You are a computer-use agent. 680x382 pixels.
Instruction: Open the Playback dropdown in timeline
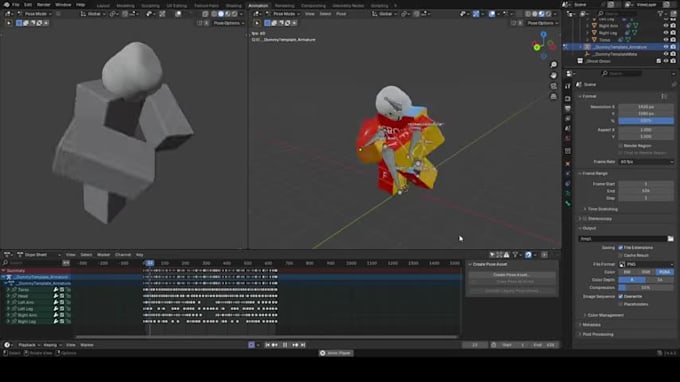(x=28, y=345)
